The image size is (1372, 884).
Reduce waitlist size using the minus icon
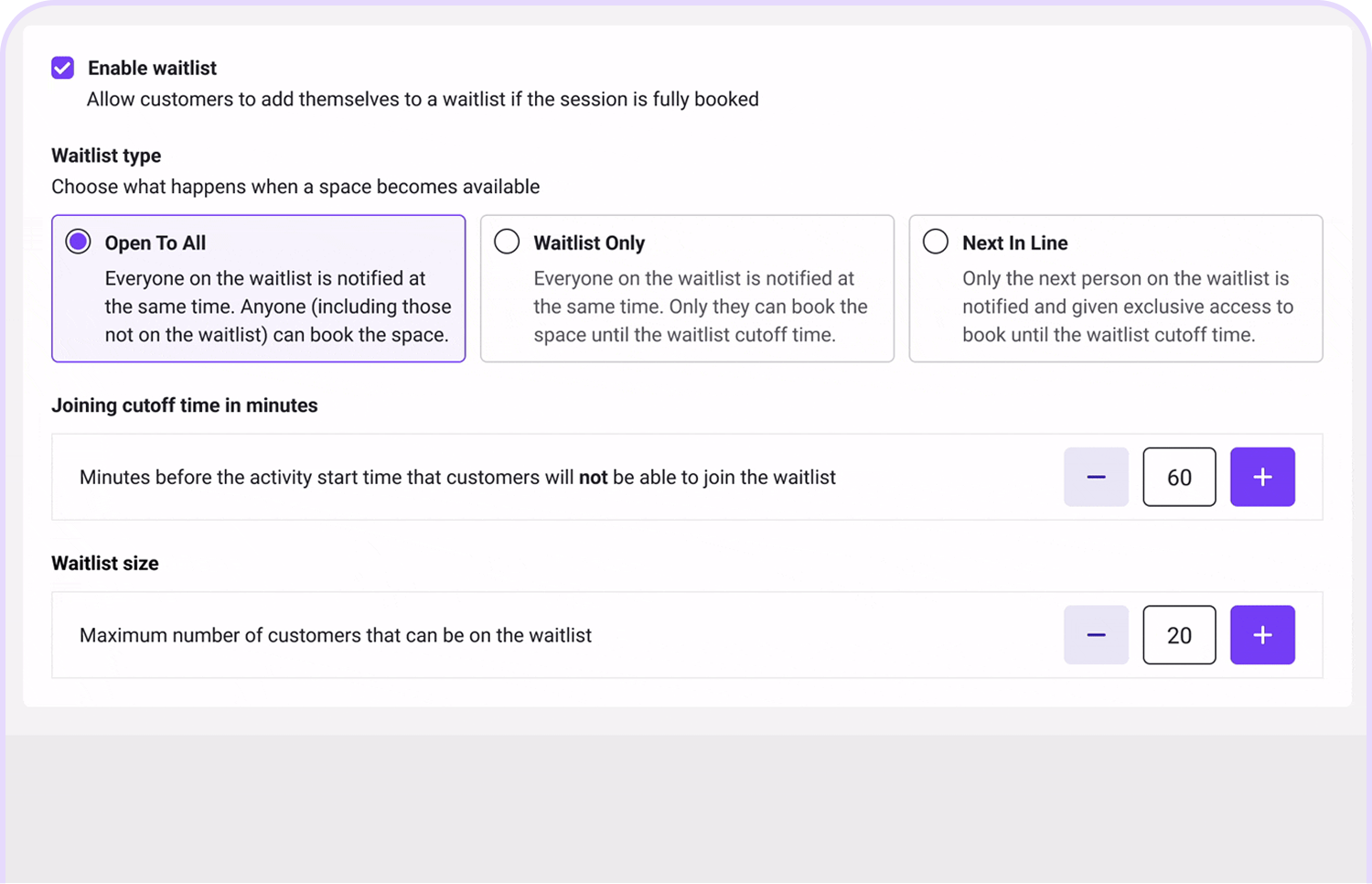(x=1096, y=635)
